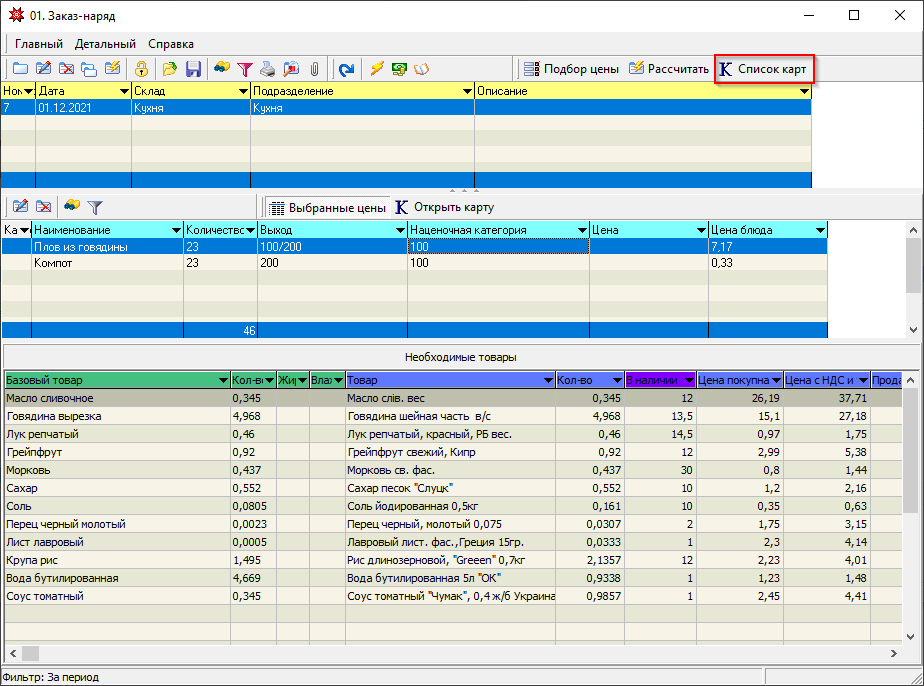Image resolution: width=924 pixels, height=686 pixels.
Task: Click the Список карт button
Action: click(x=764, y=69)
